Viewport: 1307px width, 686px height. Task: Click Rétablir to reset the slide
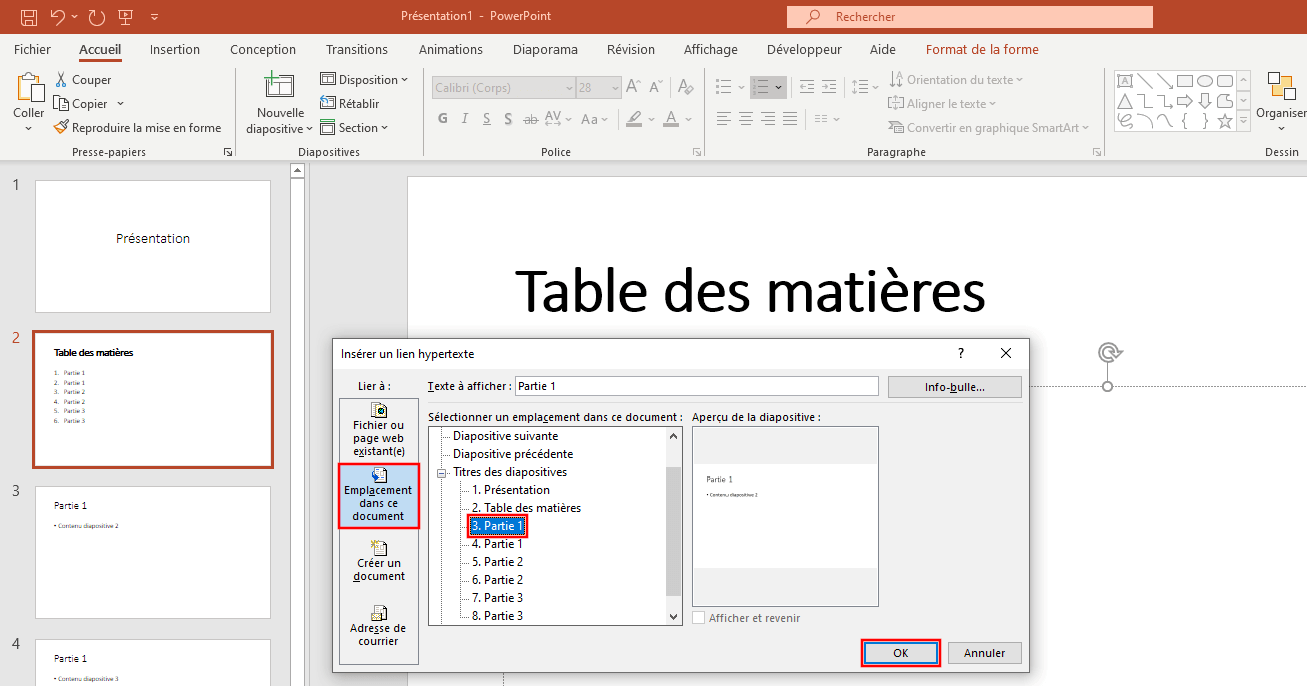click(350, 103)
